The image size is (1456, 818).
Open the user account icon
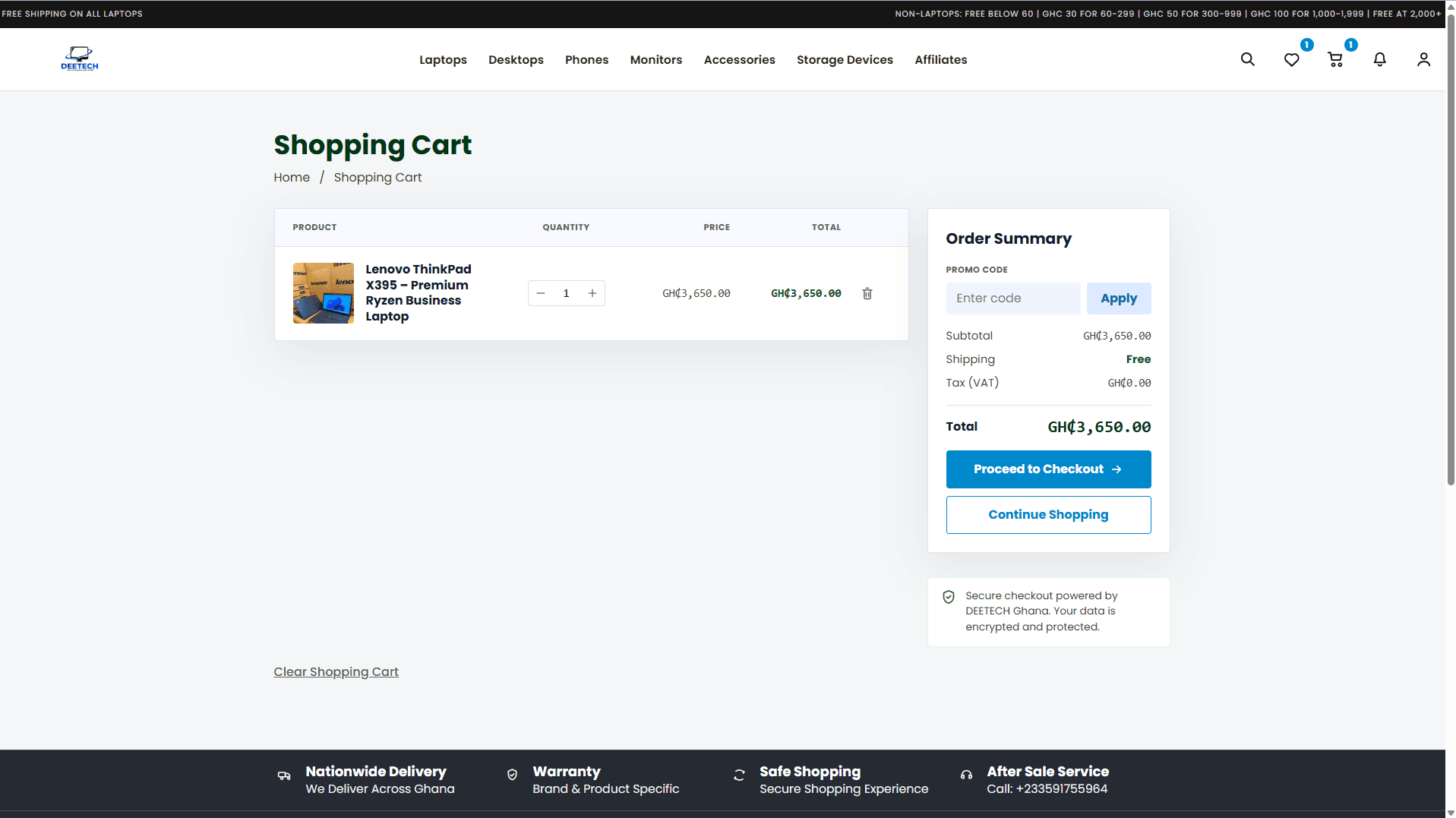point(1423,59)
